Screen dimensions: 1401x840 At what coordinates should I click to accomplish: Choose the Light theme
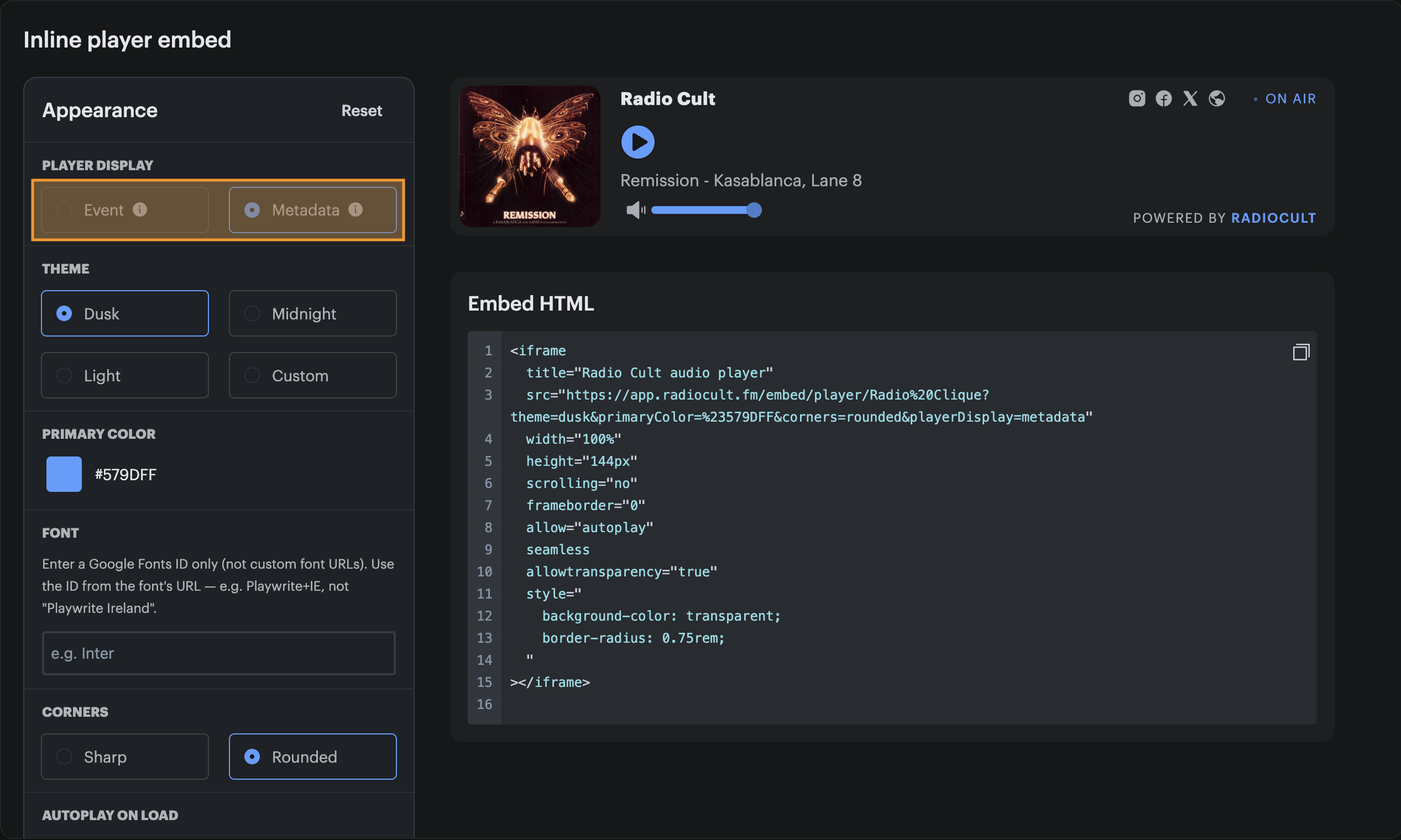click(124, 375)
